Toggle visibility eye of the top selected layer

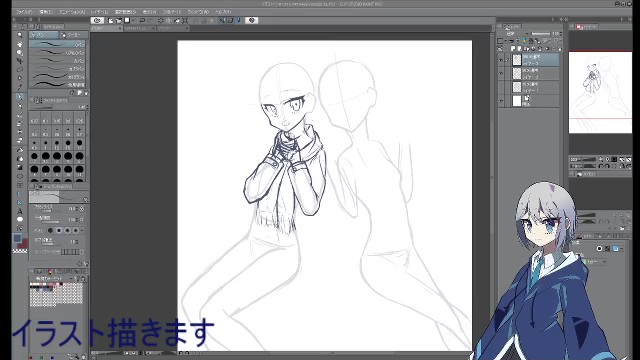(x=501, y=60)
